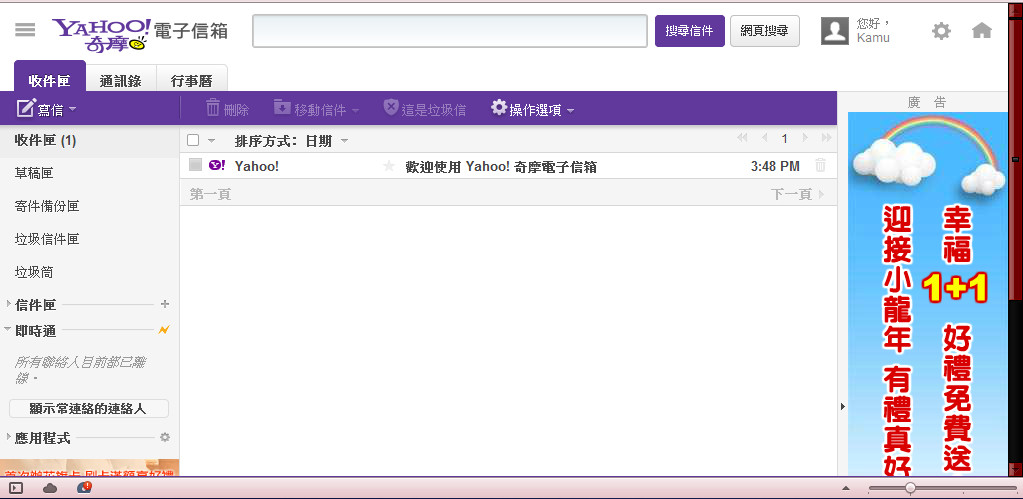
Task: Click the cloud icon in bottom bar
Action: (50, 488)
